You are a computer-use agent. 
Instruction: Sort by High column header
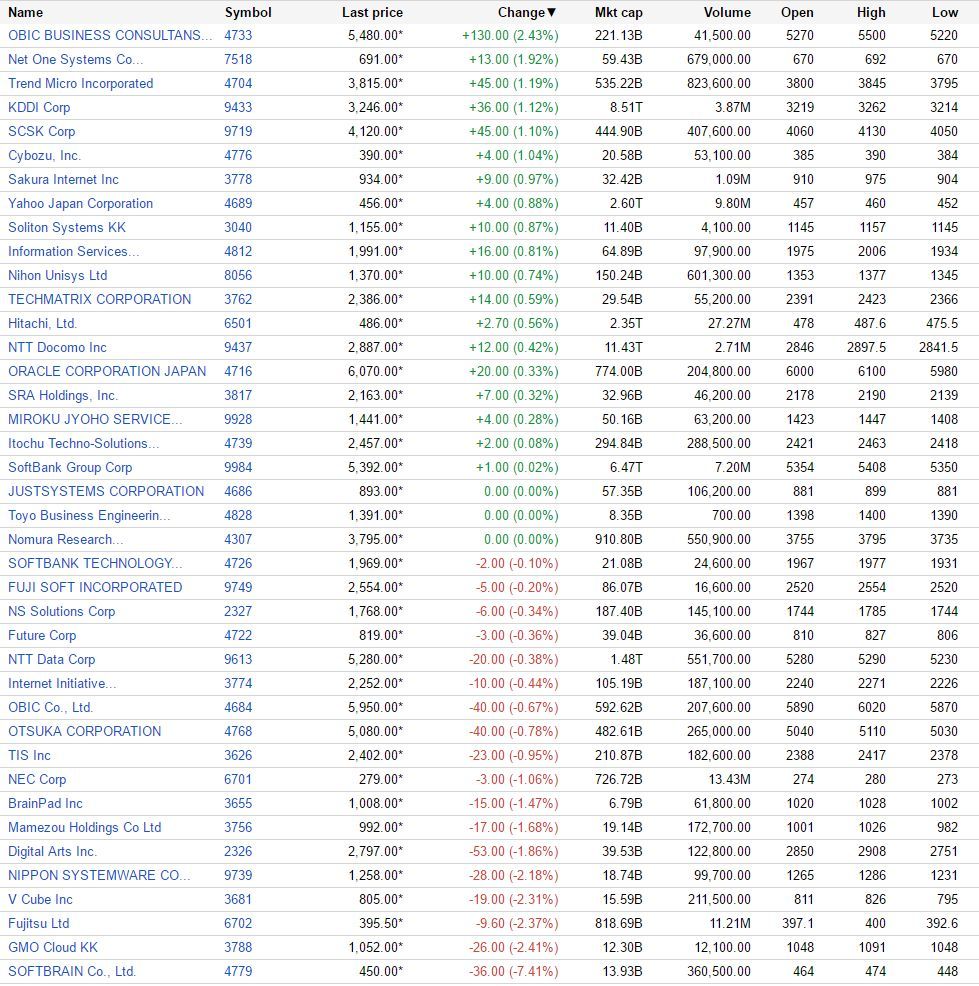(x=871, y=13)
